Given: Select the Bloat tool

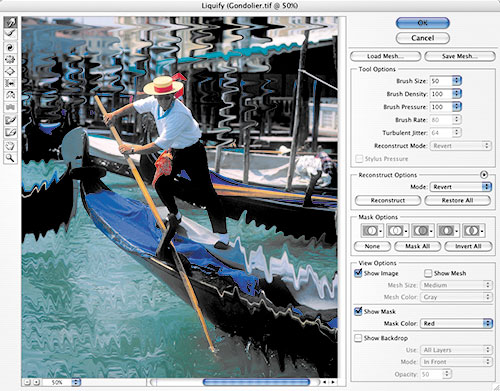Looking at the screenshot, I should point(10,71).
